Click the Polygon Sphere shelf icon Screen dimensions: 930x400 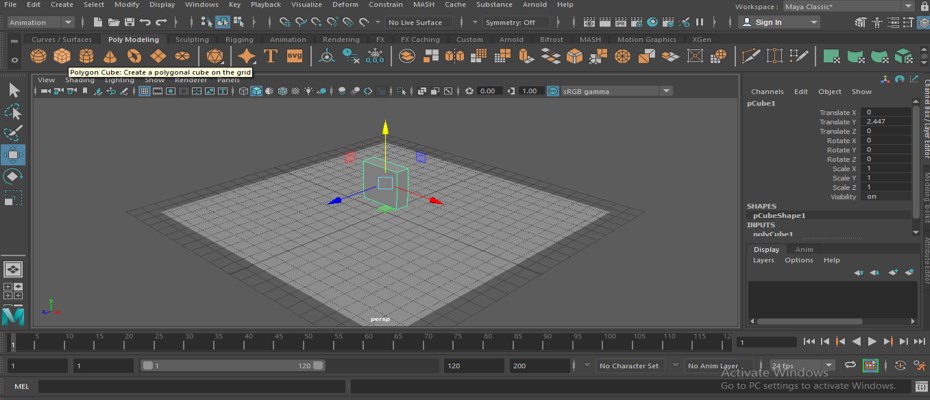(38, 56)
